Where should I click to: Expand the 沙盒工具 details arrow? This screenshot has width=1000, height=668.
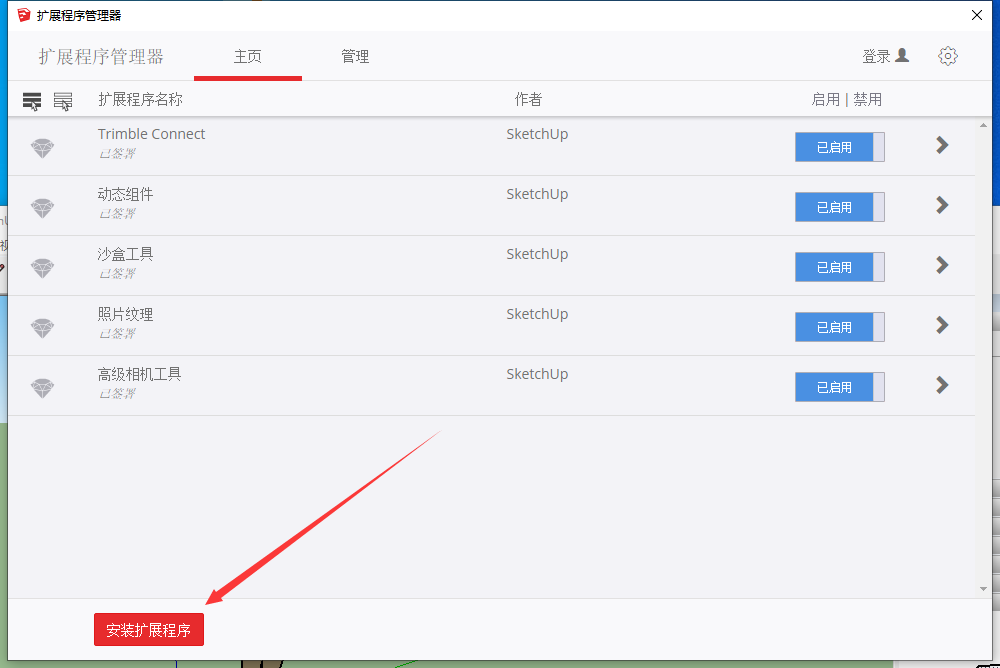(941, 265)
